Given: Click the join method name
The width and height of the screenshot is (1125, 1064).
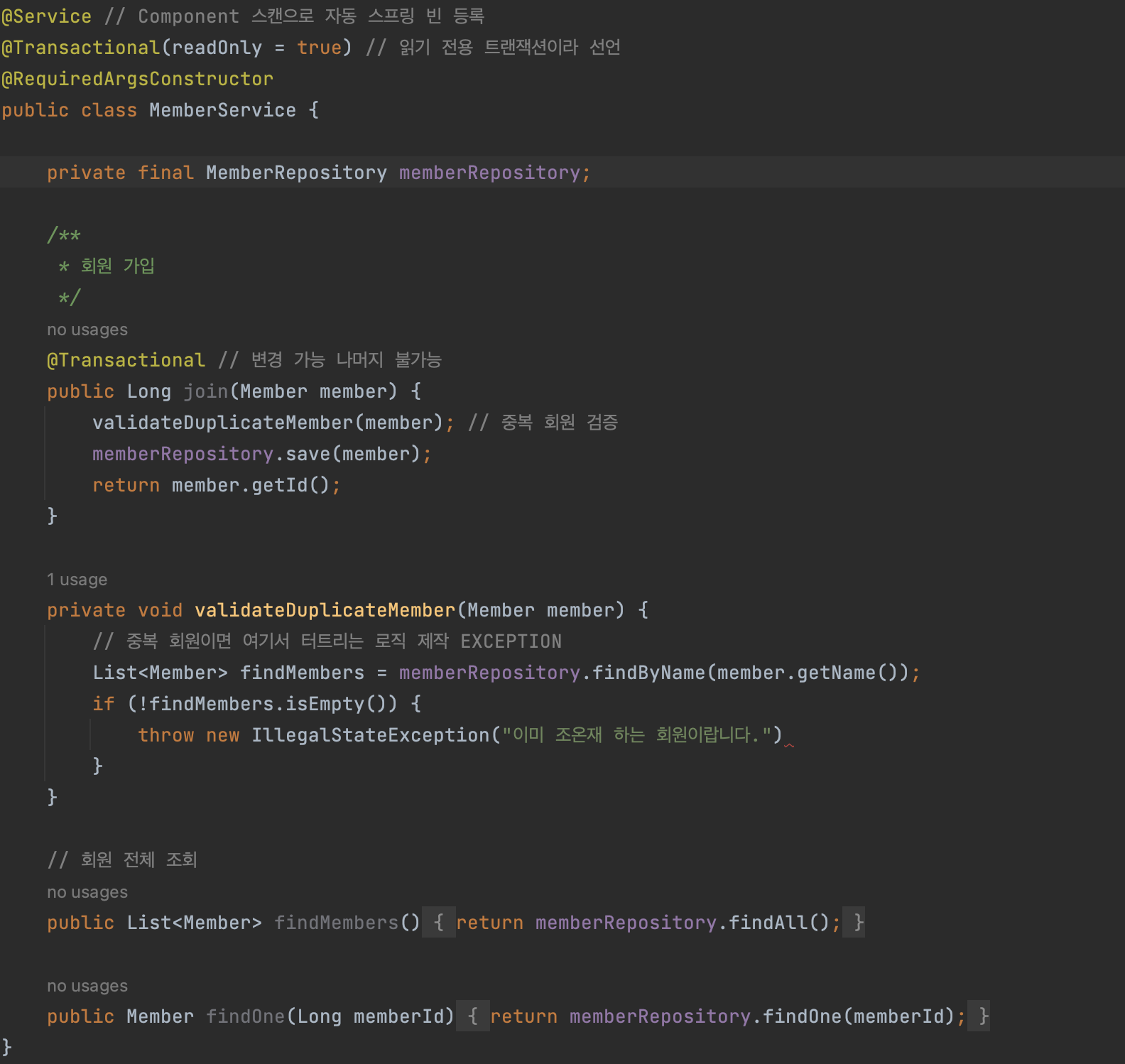Looking at the screenshot, I should 206,391.
